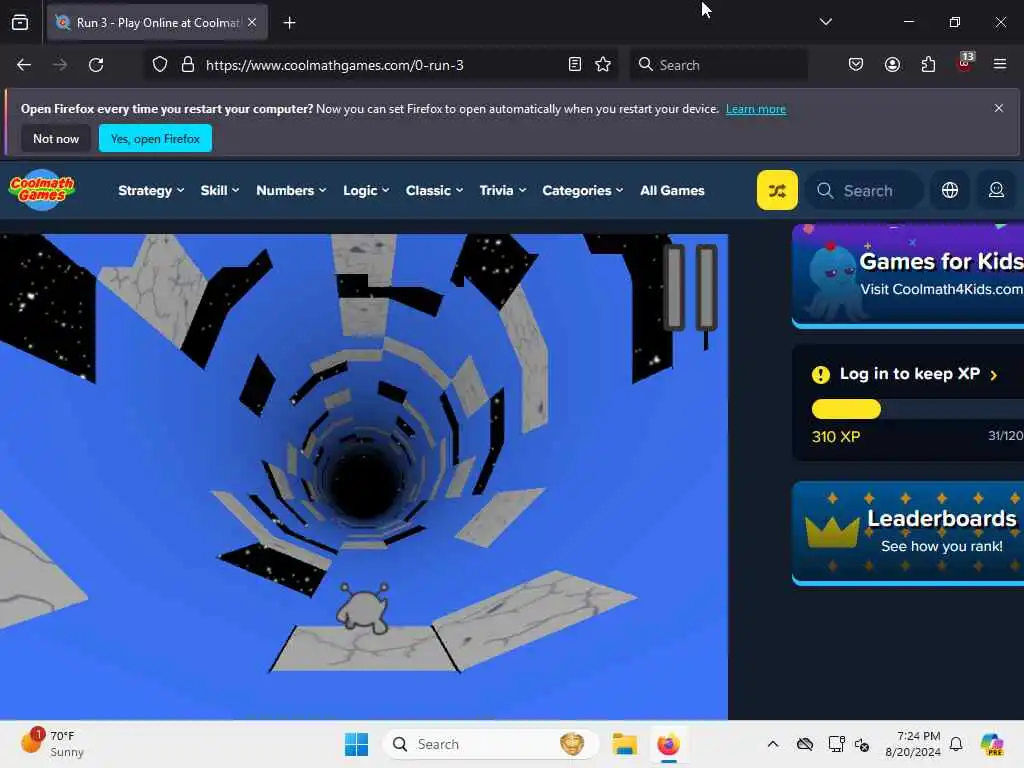Screen dimensions: 1024x768
Task: Close the Run 3 tab
Action: [x=252, y=22]
